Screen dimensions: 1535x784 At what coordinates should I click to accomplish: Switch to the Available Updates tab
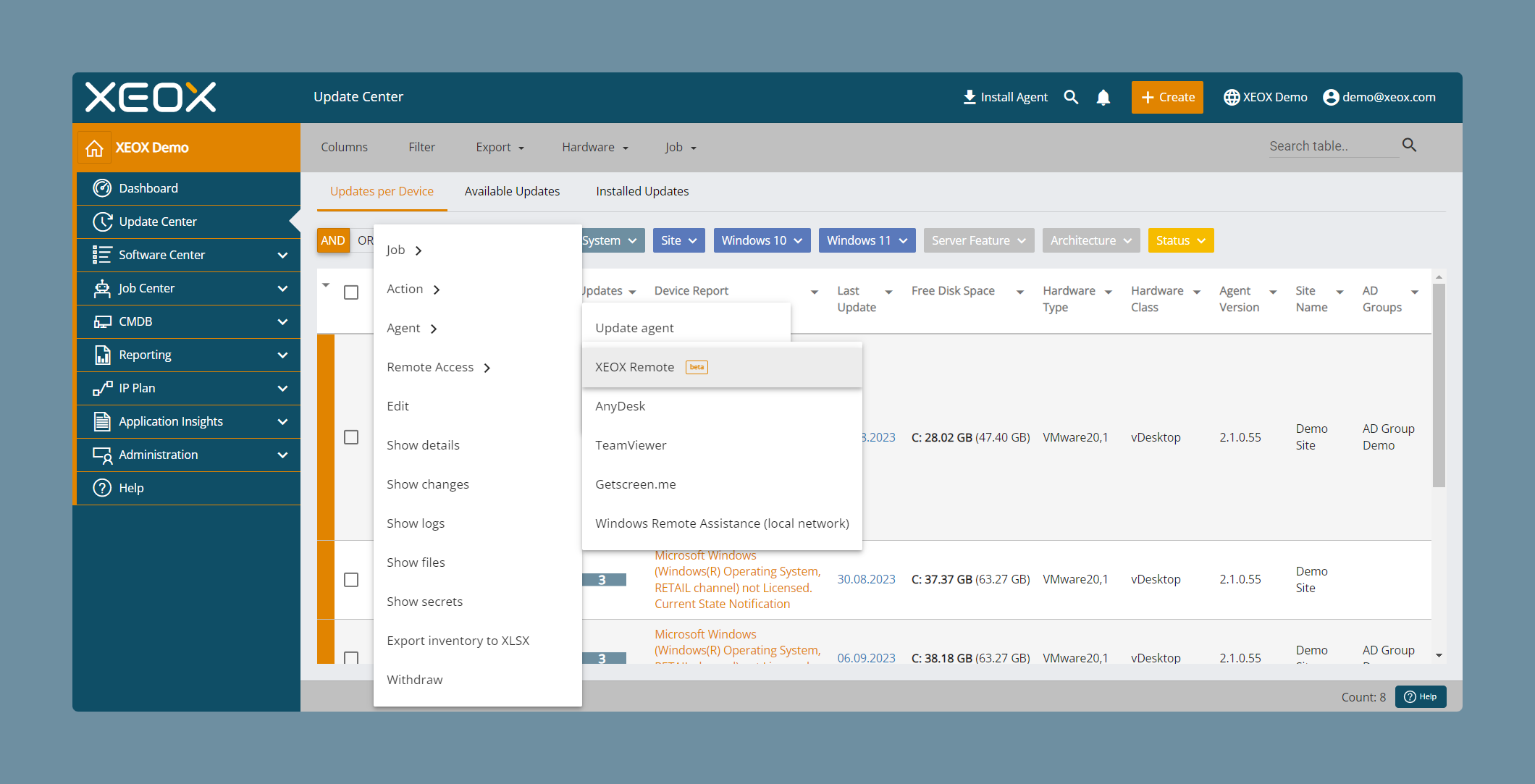pos(512,191)
